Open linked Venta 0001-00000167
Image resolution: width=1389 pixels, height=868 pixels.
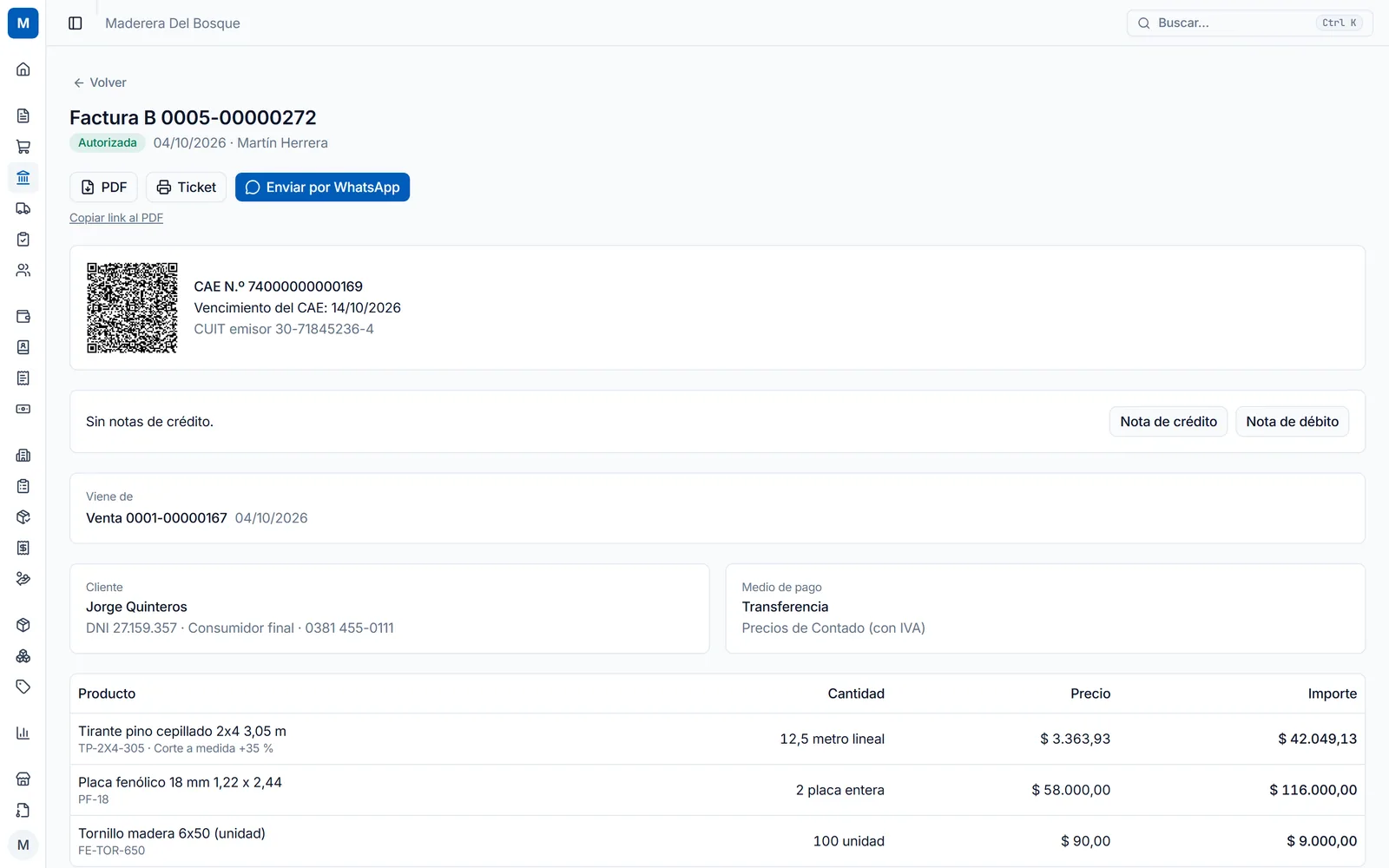coord(156,518)
